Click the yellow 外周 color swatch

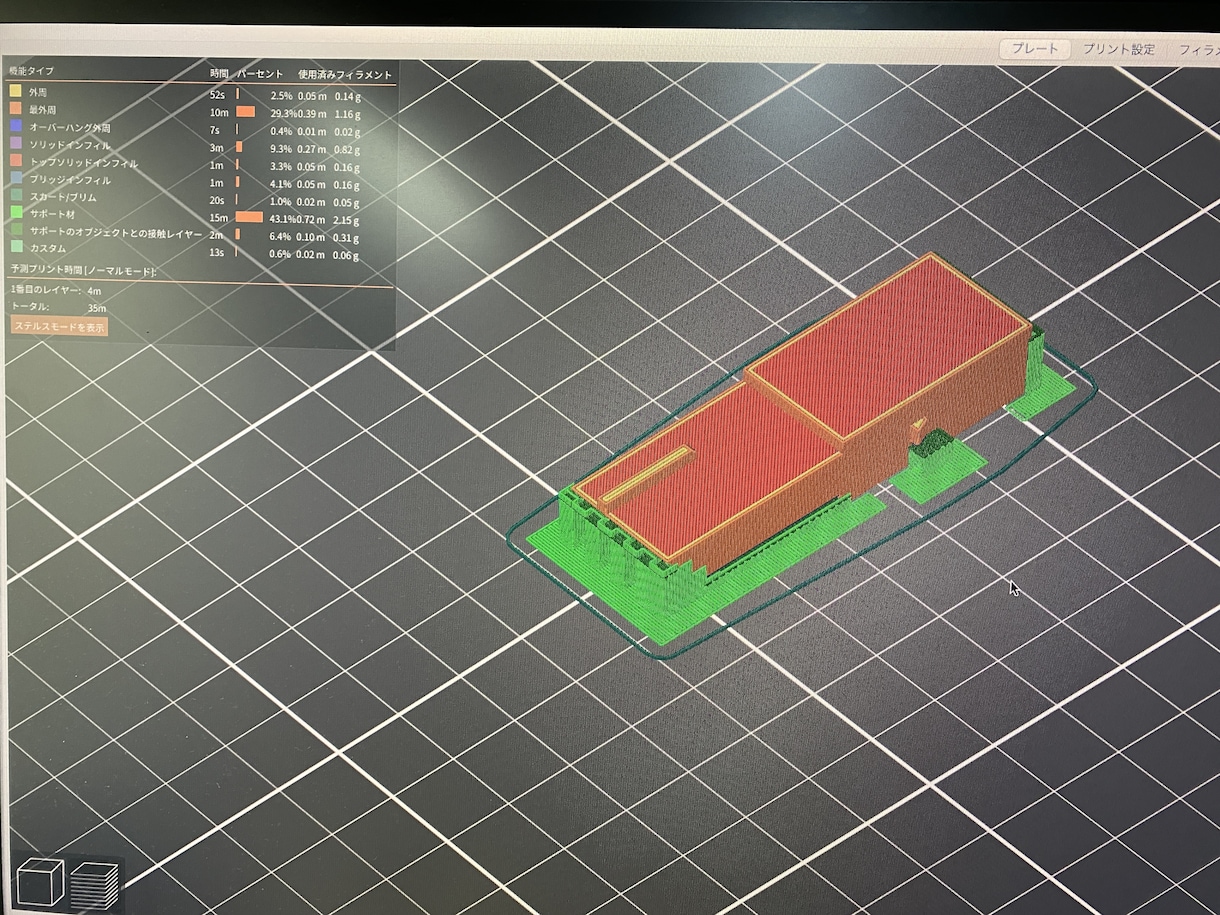pyautogui.click(x=15, y=93)
